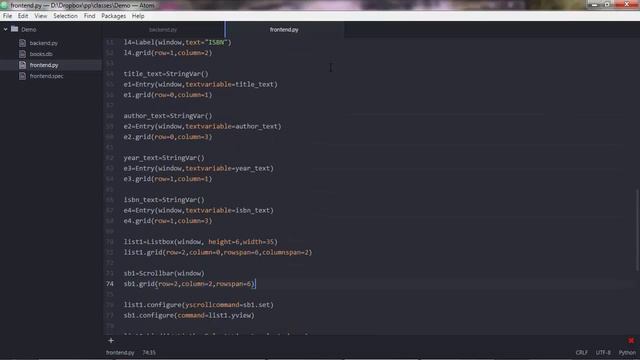The image size is (640, 360).
Task: Click the Demo folder icon
Action: (x=15, y=29)
